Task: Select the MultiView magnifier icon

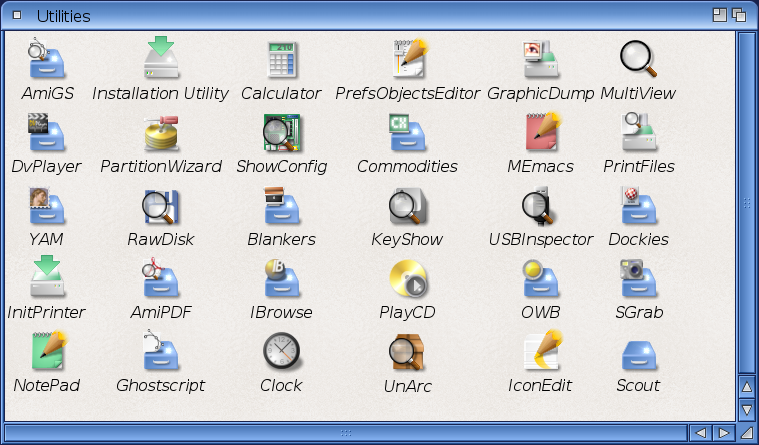Action: (x=637, y=62)
